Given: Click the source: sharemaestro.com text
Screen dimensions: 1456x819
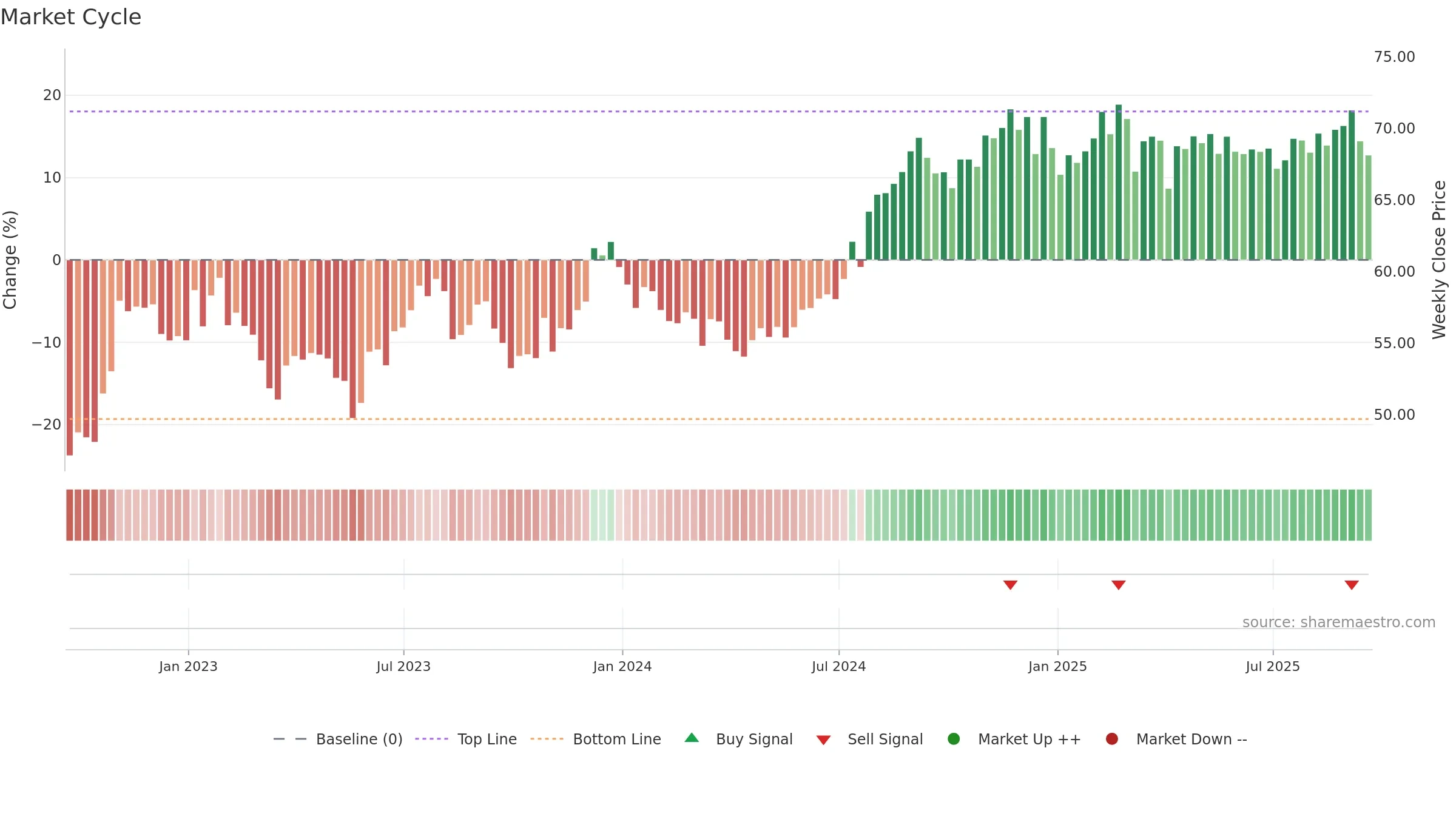Looking at the screenshot, I should coord(1339,622).
